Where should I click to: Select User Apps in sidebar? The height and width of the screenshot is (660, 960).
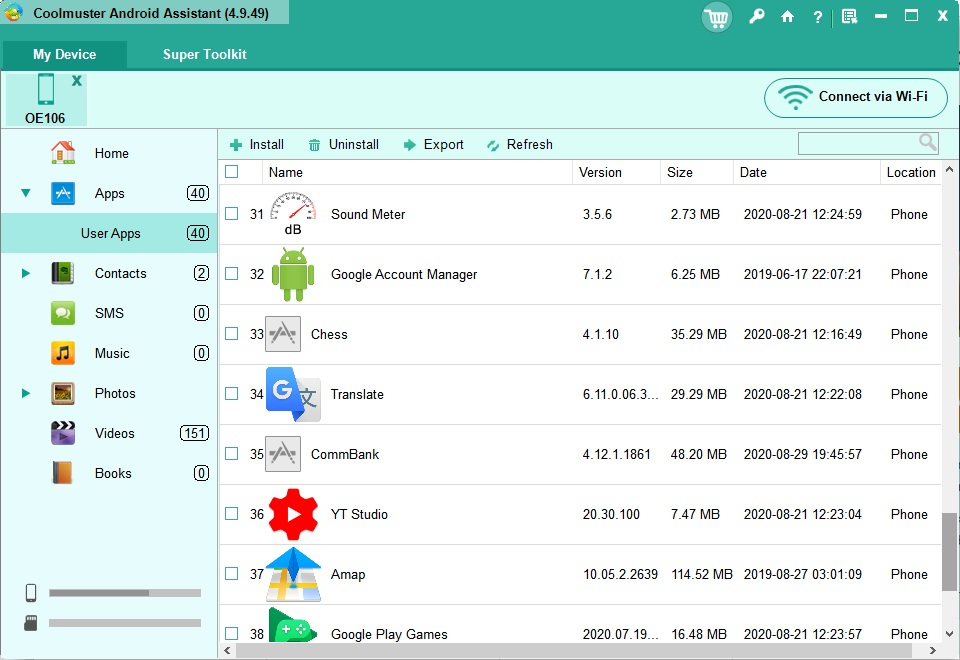(x=109, y=233)
